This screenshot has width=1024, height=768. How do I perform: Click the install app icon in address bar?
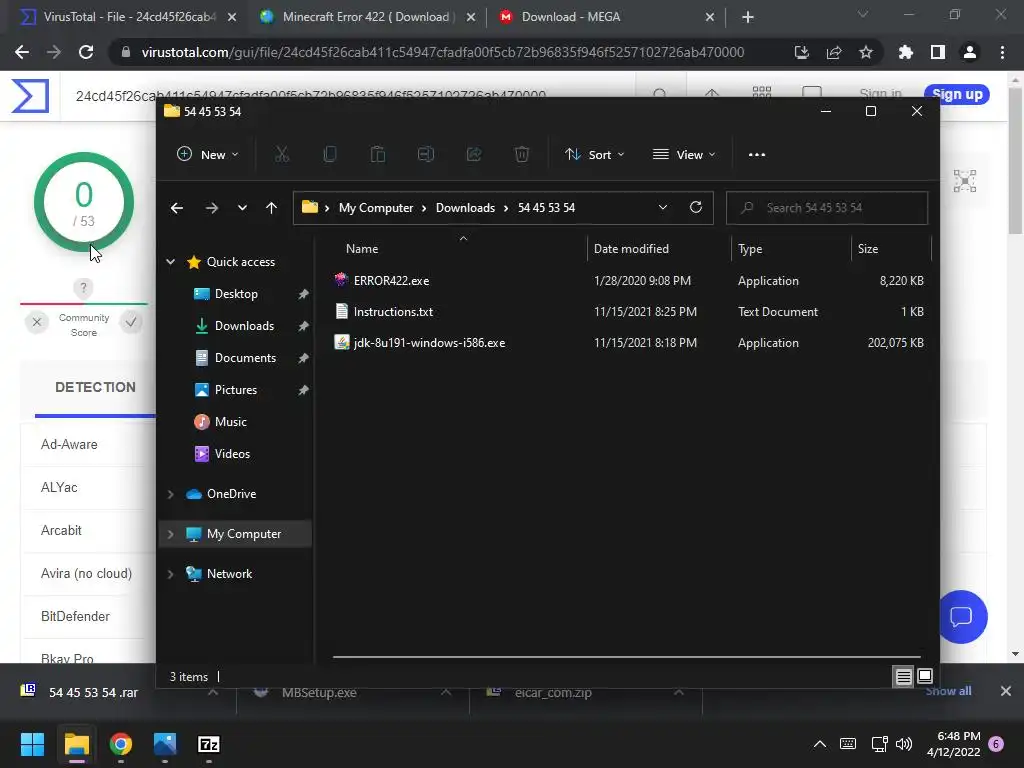(801, 52)
